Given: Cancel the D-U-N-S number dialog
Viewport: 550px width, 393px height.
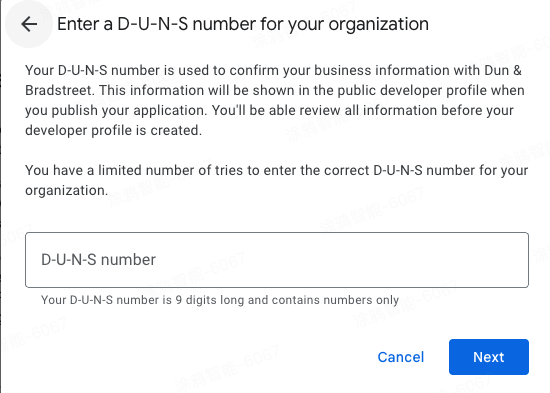Looking at the screenshot, I should (401, 357).
